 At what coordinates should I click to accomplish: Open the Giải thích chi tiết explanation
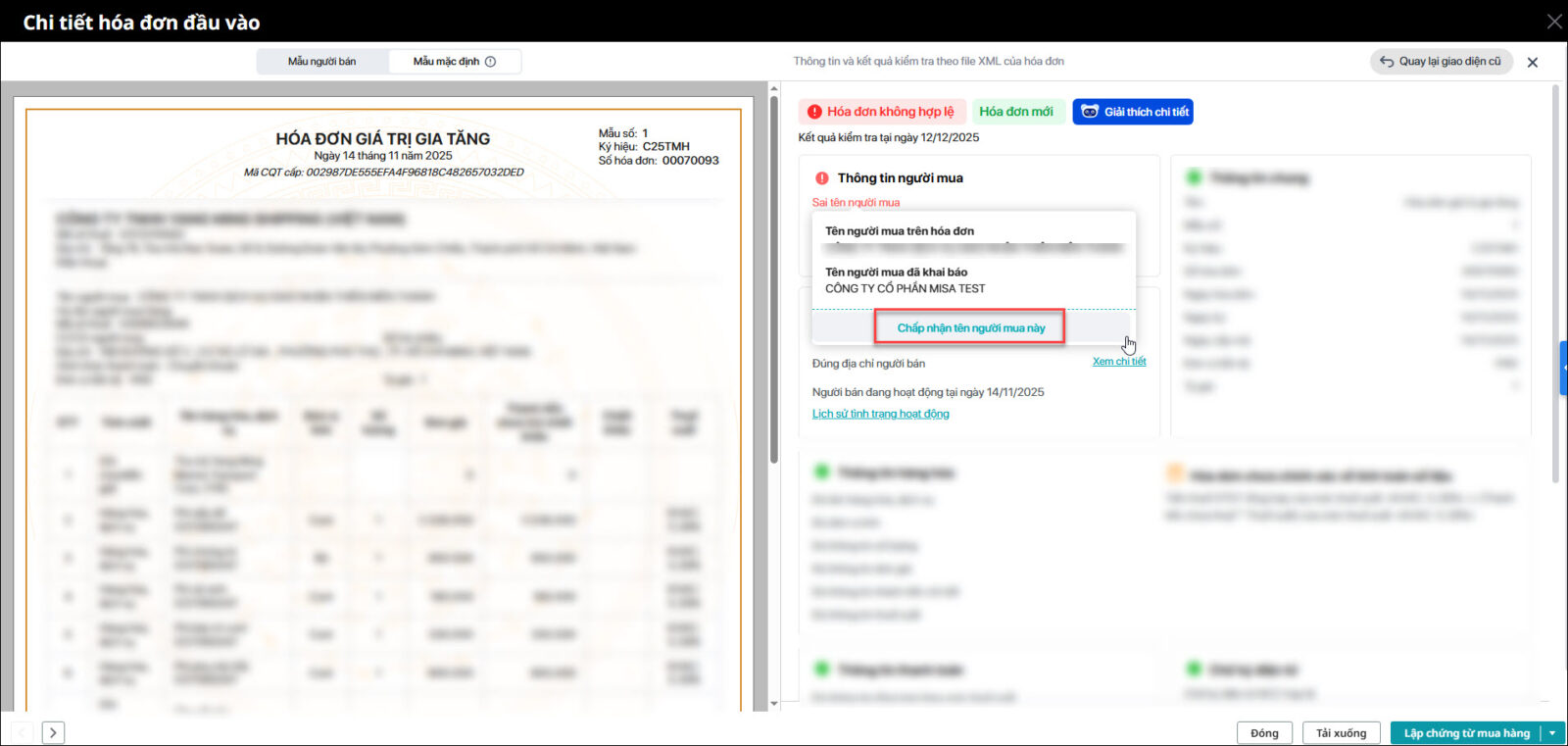coord(1133,112)
